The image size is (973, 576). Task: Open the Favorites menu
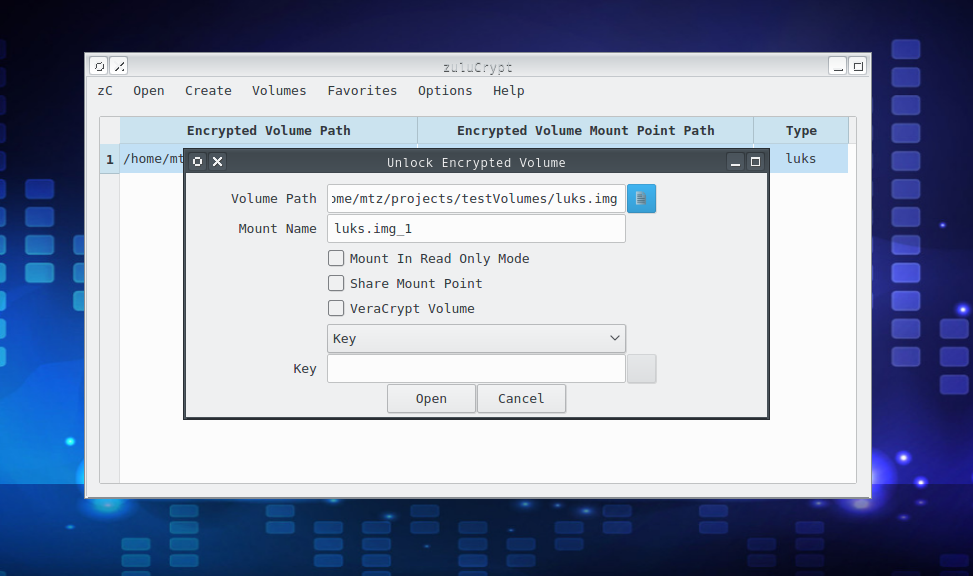[x=362, y=91]
